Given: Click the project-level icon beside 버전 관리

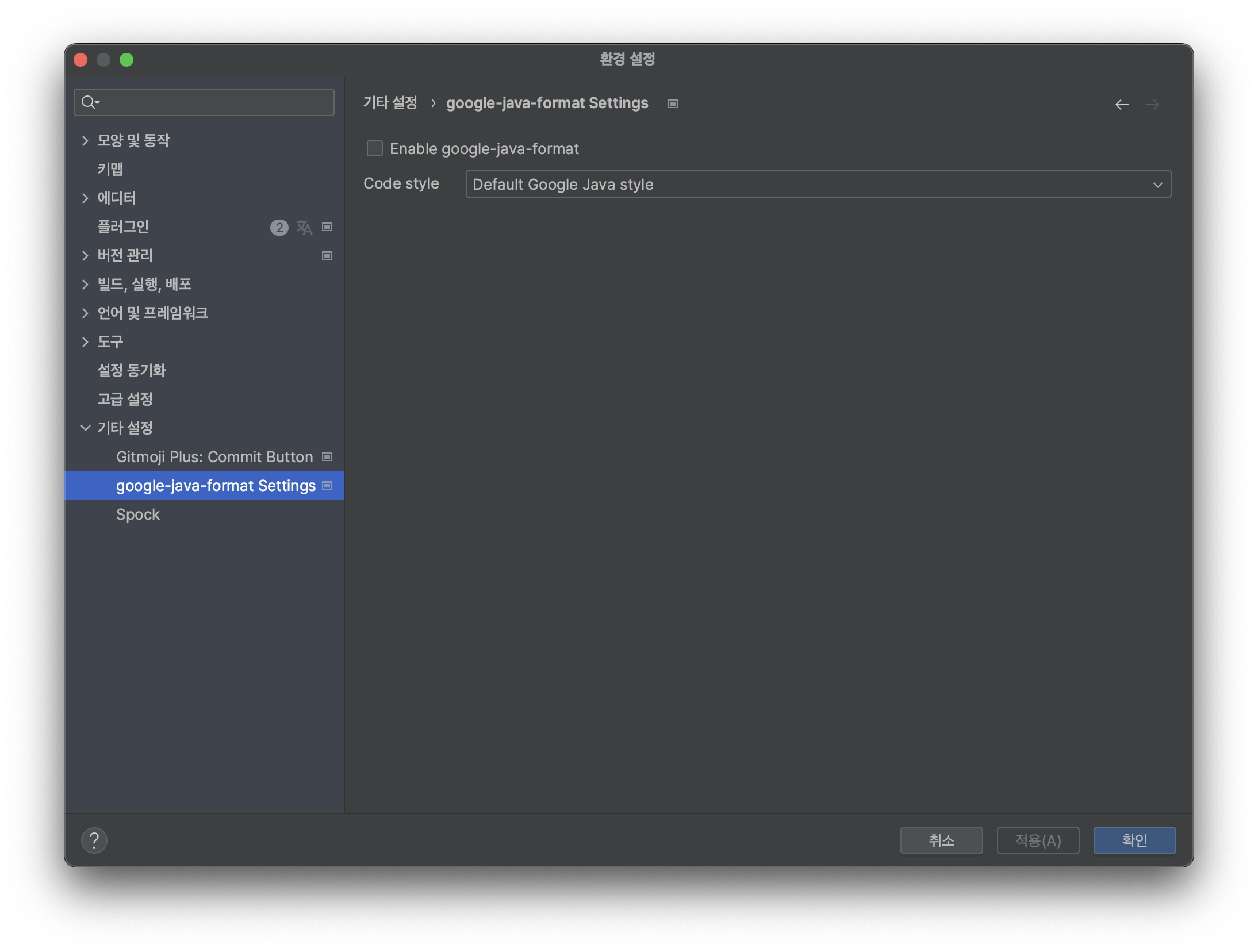Looking at the screenshot, I should pyautogui.click(x=327, y=255).
